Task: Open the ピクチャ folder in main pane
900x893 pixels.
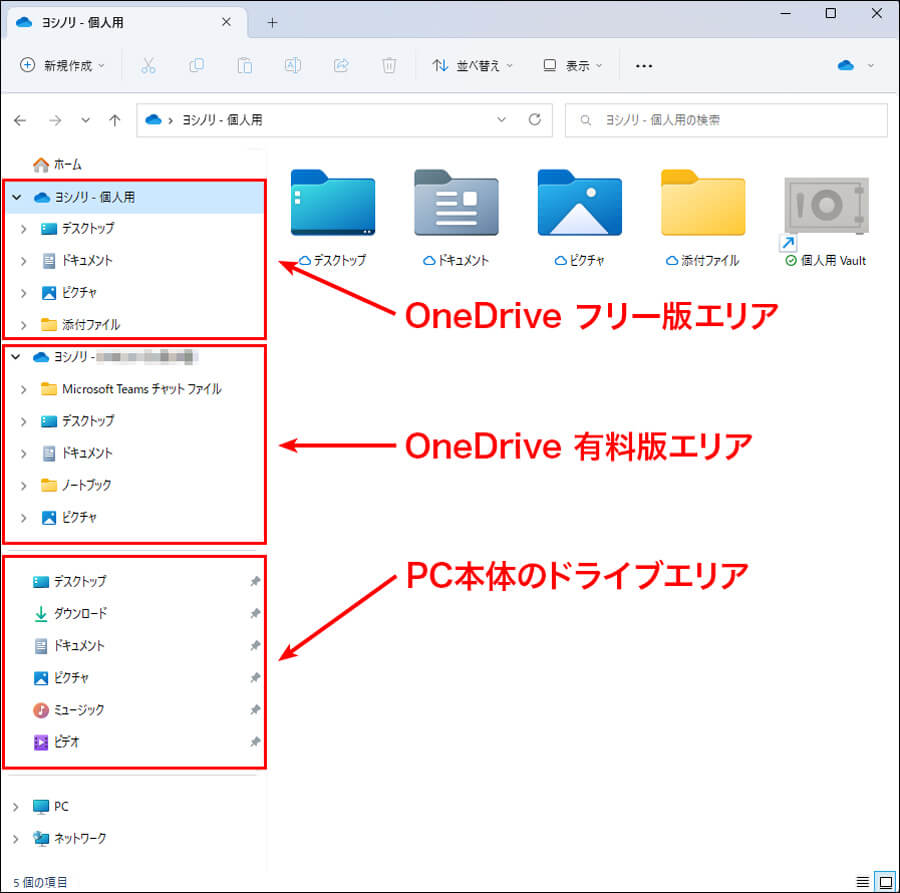Action: [580, 218]
